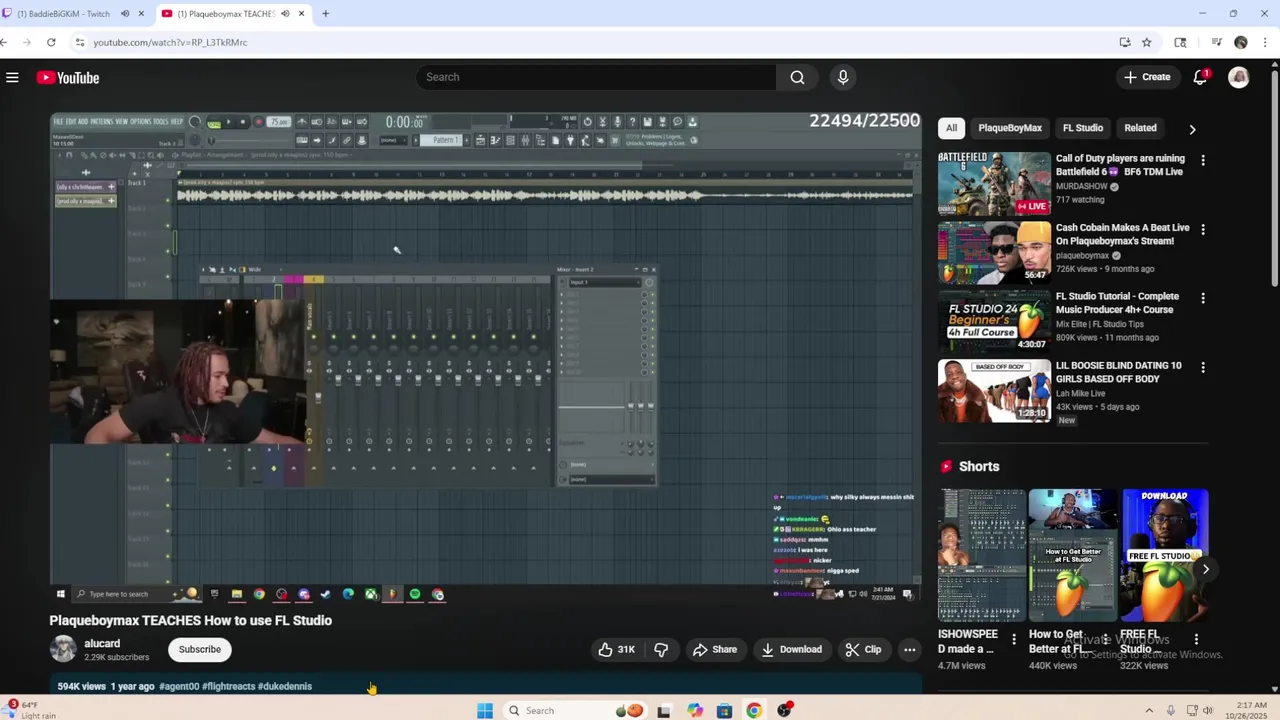Open Chrome media controls icon
The width and height of the screenshot is (1280, 720).
coord(1216,42)
